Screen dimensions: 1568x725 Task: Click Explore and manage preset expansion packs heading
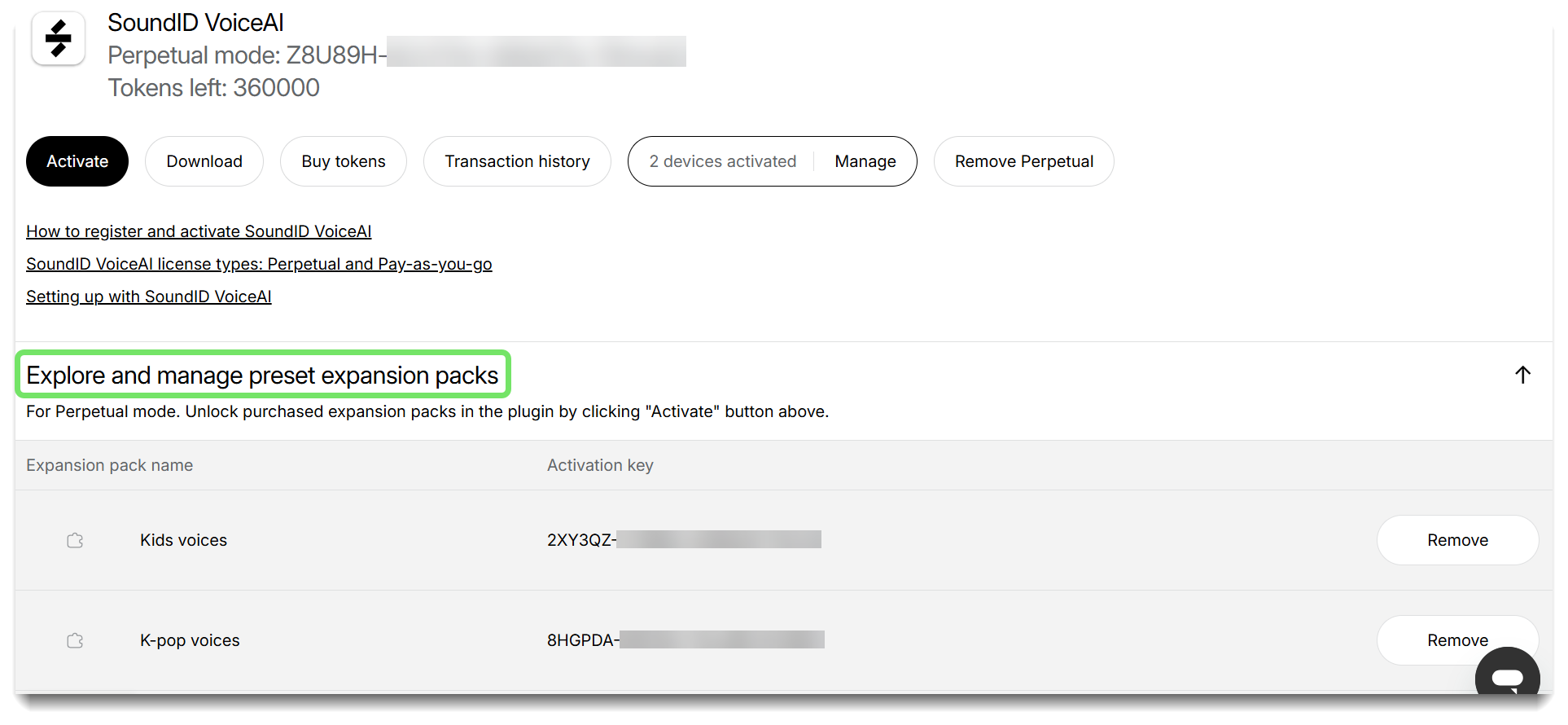click(x=262, y=375)
